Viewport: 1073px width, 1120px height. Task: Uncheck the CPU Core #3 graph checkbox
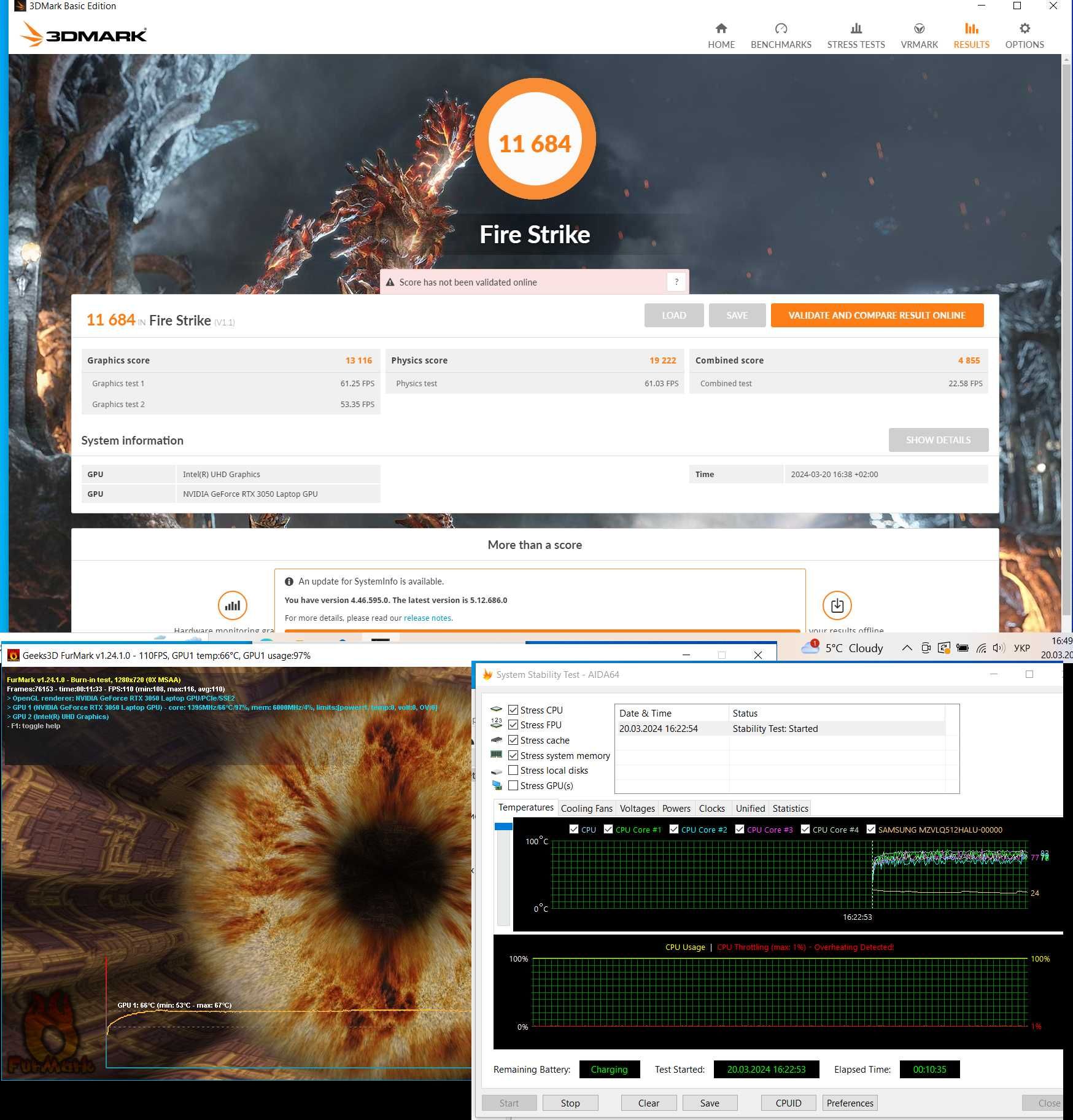click(740, 829)
